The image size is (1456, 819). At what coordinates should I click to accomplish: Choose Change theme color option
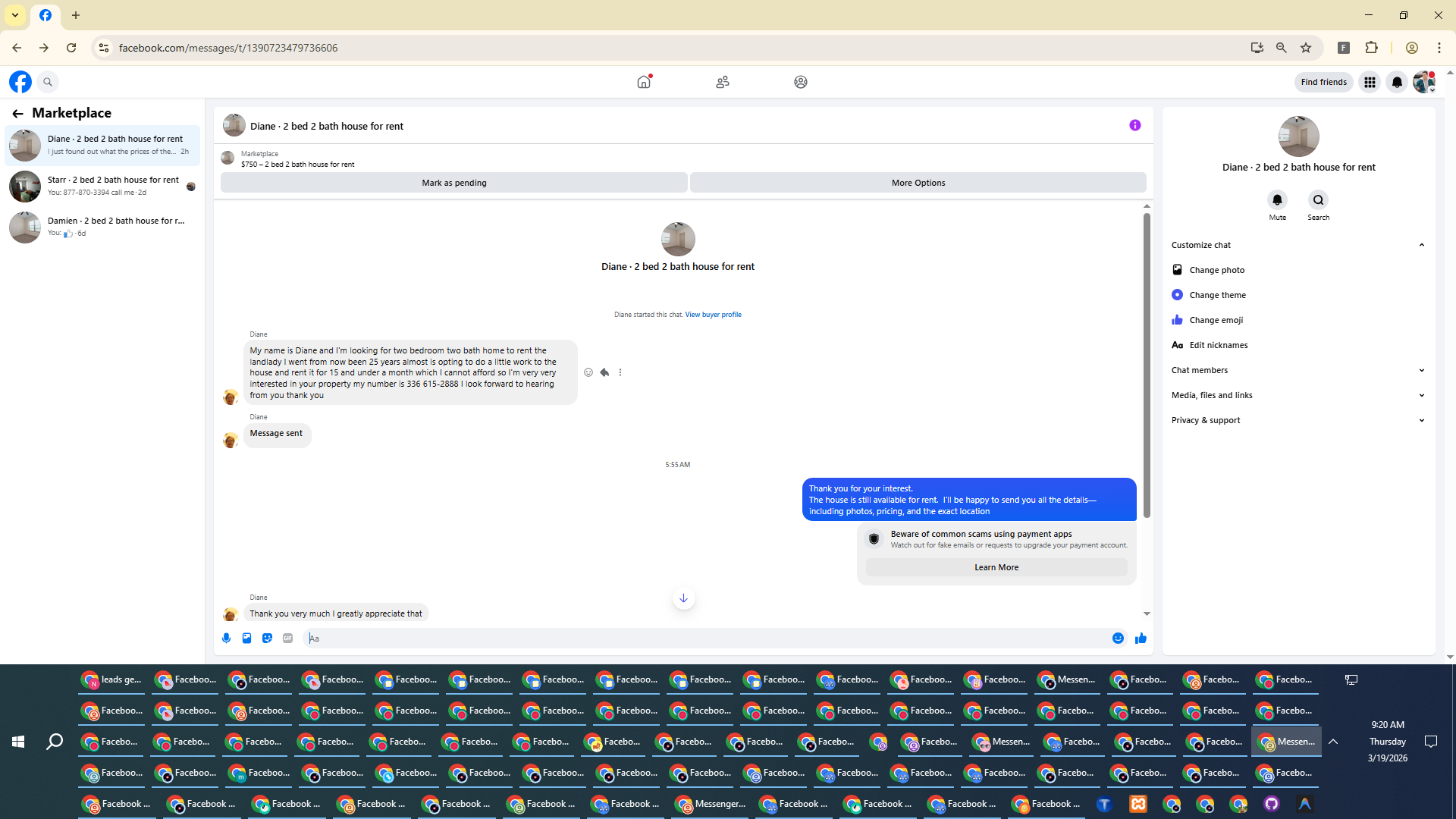1216,295
